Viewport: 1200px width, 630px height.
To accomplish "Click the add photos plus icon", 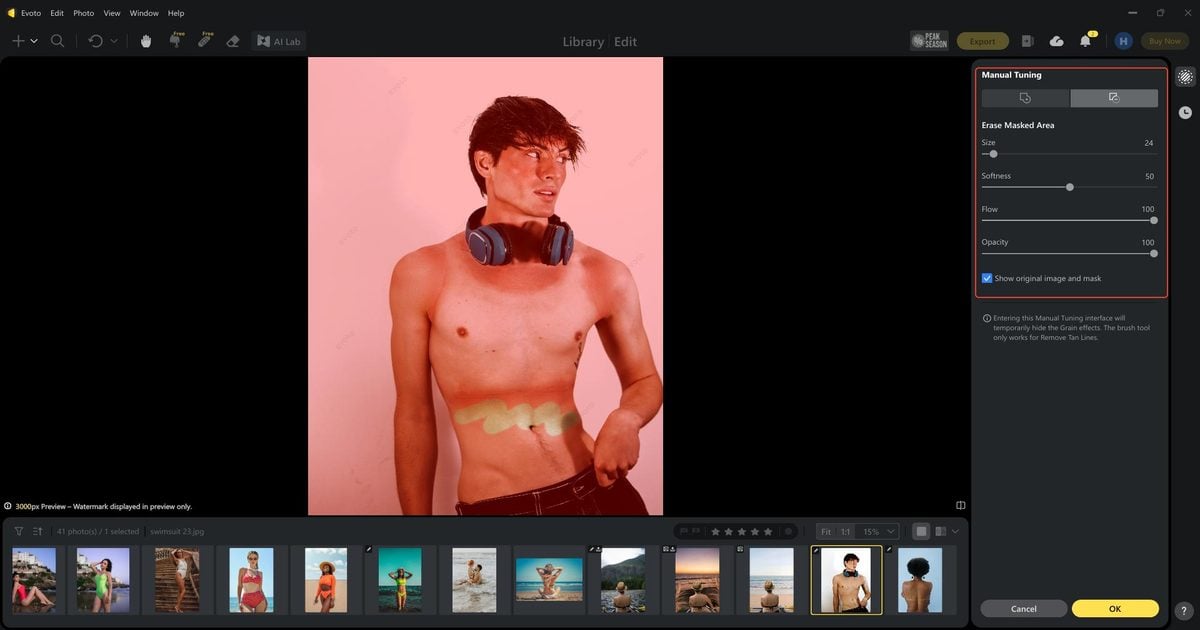I will 18,41.
